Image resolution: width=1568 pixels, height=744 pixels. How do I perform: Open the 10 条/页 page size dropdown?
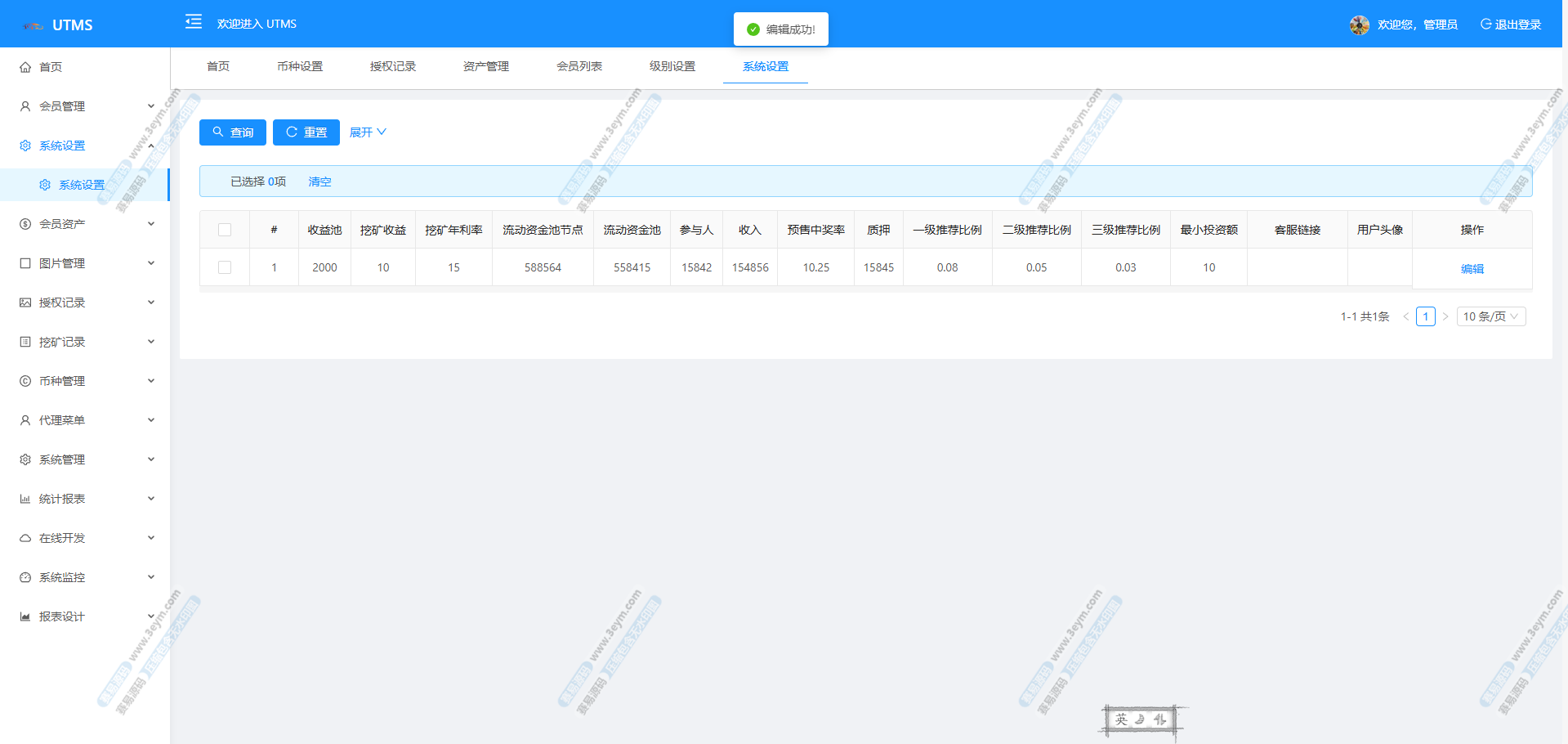(1490, 316)
